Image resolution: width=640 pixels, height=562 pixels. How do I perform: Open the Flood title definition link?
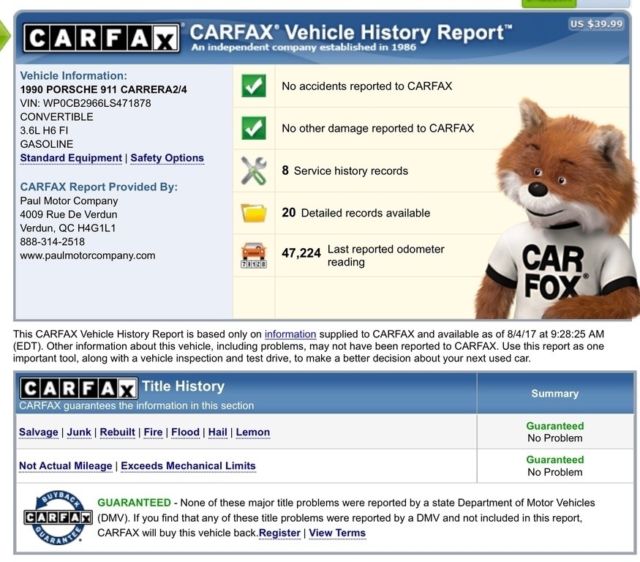(185, 432)
